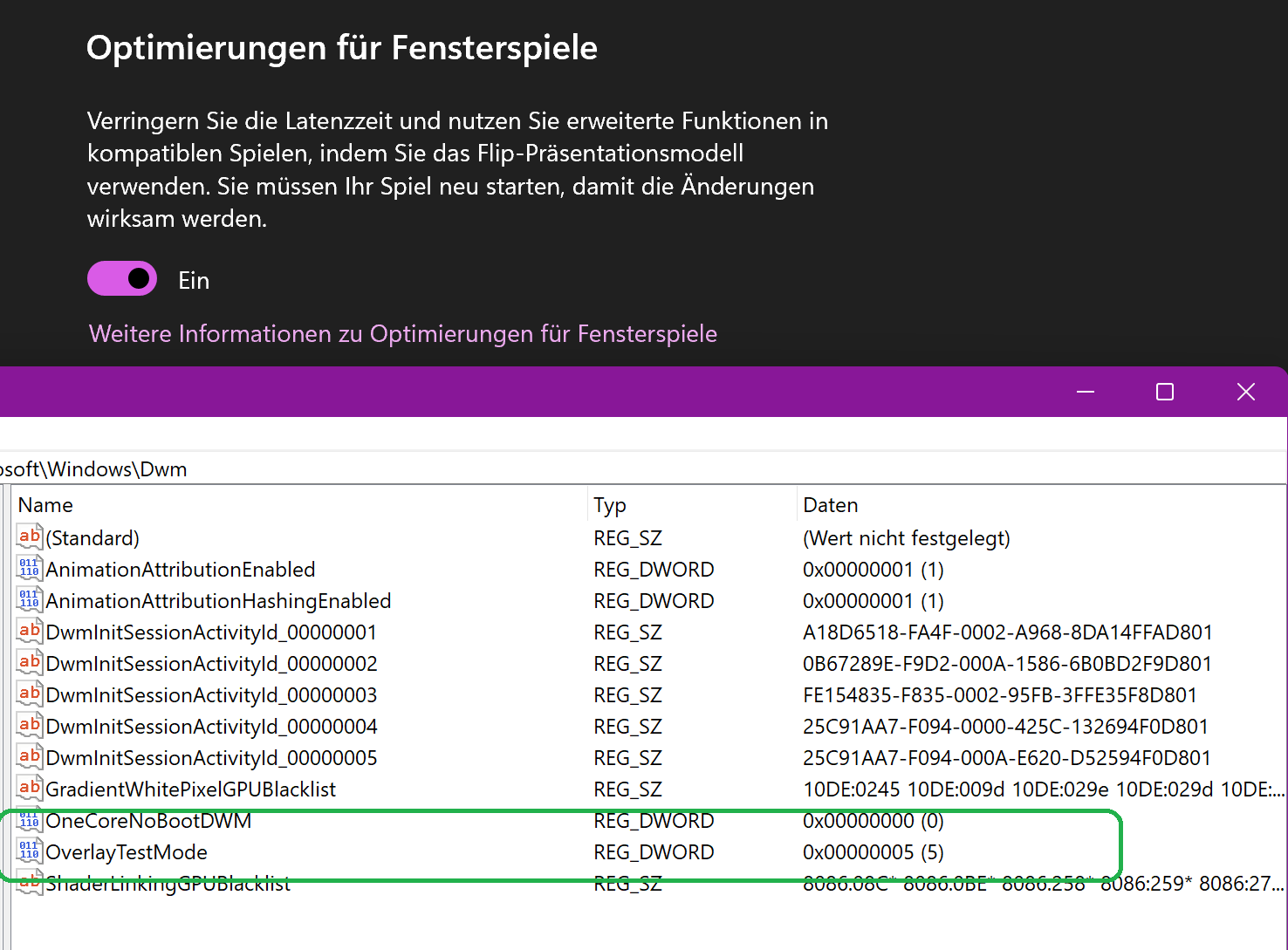Image resolution: width=1288 pixels, height=950 pixels.
Task: Minimize the Registry Editor window
Action: pos(1085,392)
